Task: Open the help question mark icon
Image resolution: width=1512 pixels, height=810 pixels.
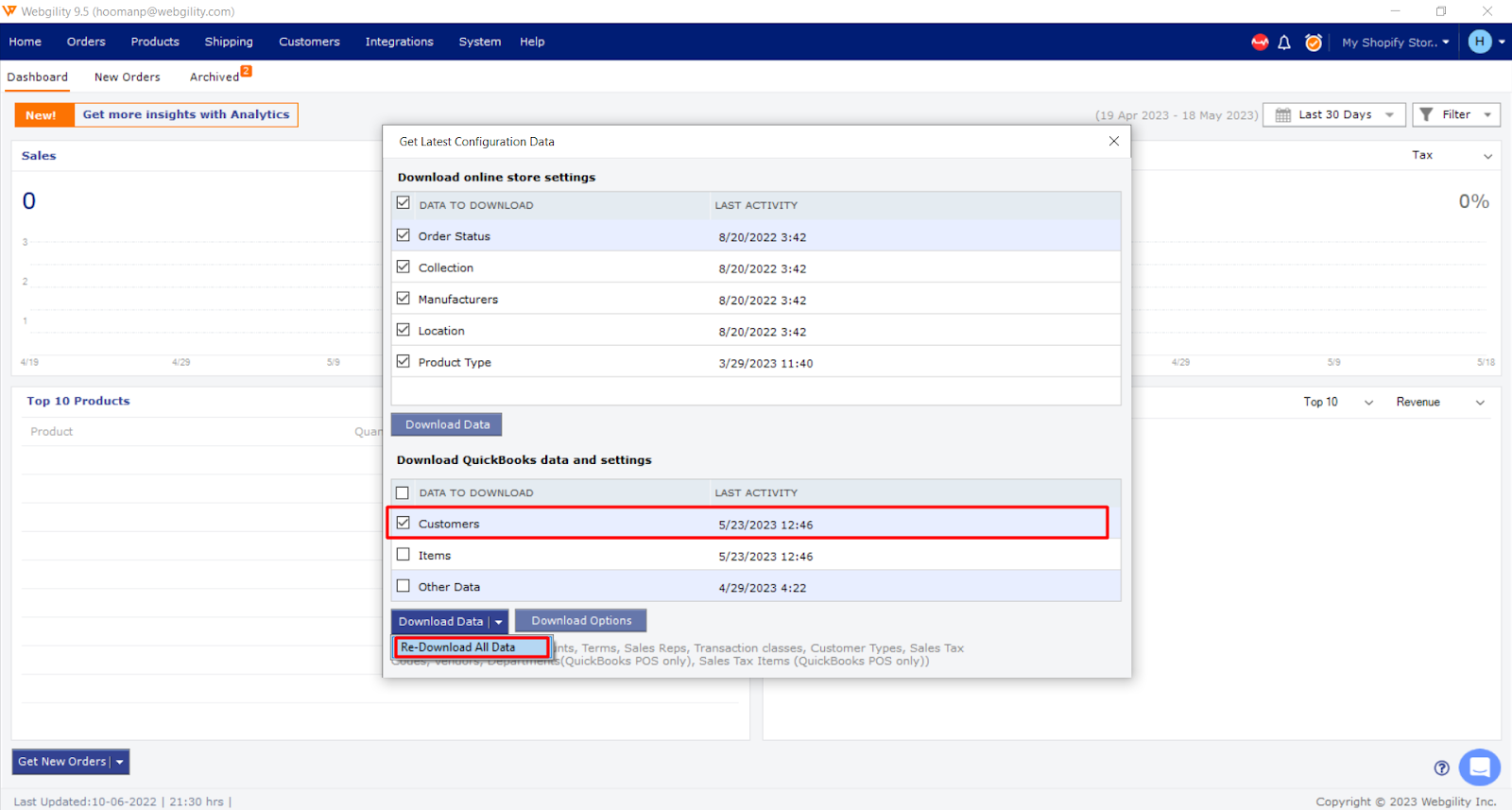Action: click(x=1441, y=767)
